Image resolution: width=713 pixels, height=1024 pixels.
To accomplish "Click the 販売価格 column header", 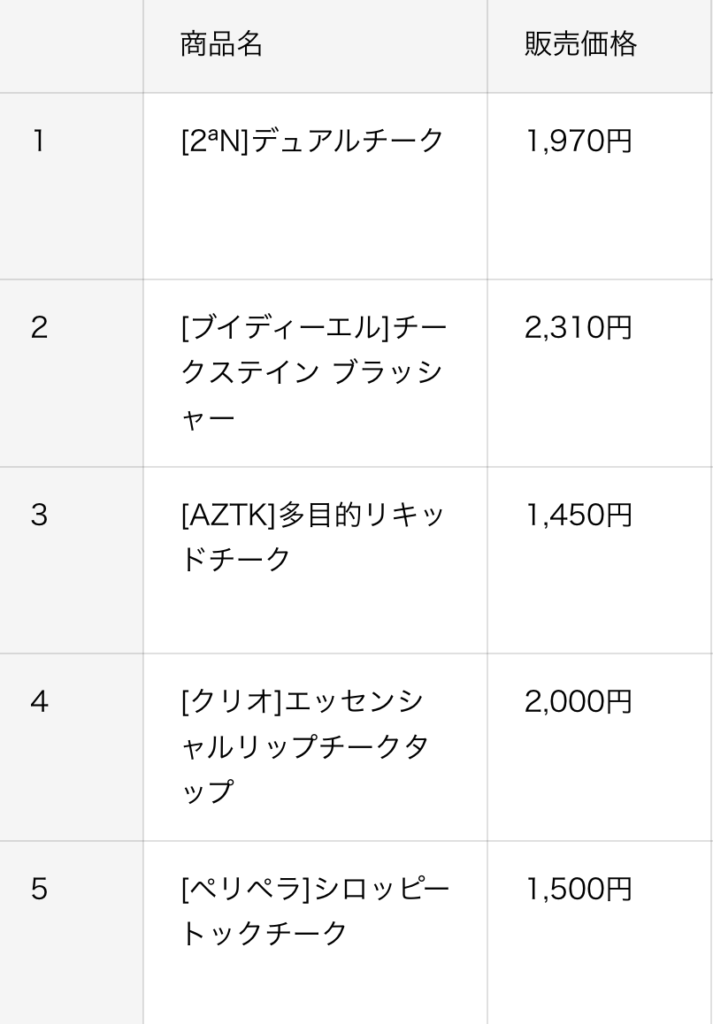I will point(580,45).
